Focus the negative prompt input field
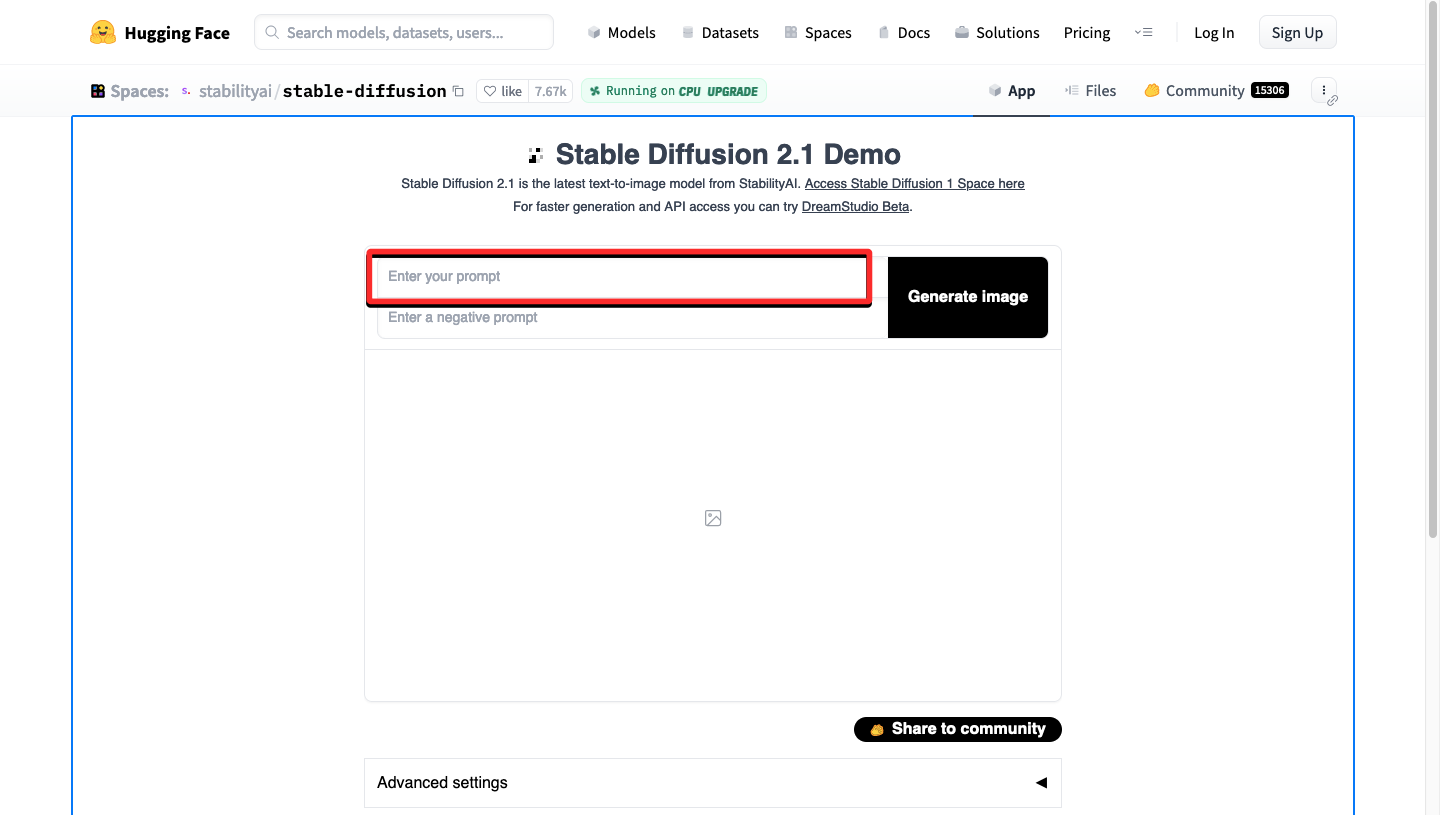 [630, 318]
